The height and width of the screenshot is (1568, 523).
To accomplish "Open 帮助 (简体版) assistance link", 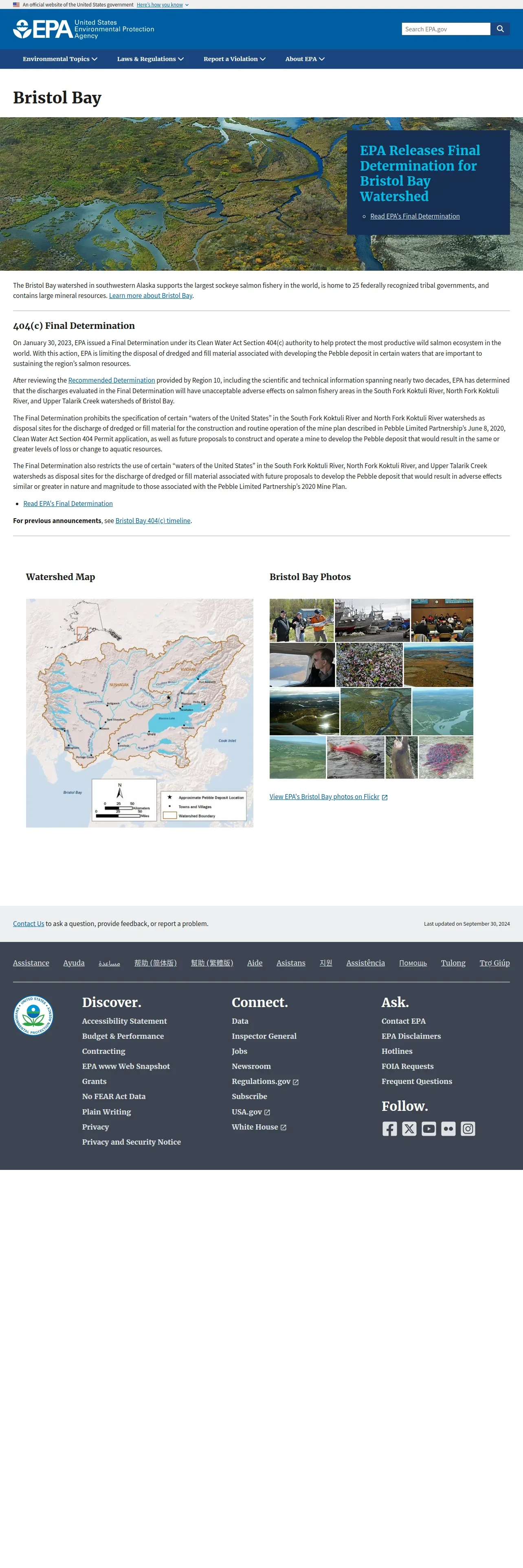I will pos(155,963).
